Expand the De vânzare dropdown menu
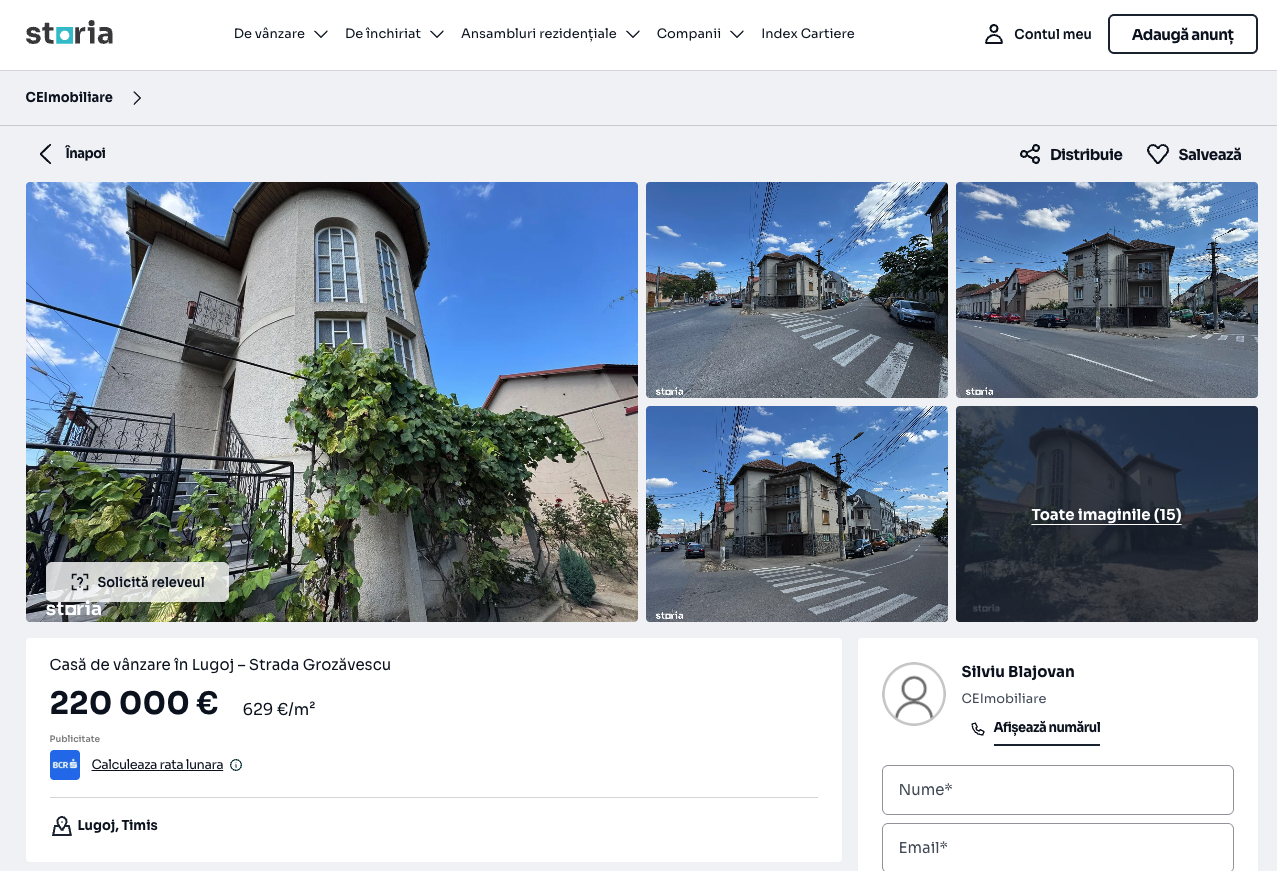 tap(280, 34)
